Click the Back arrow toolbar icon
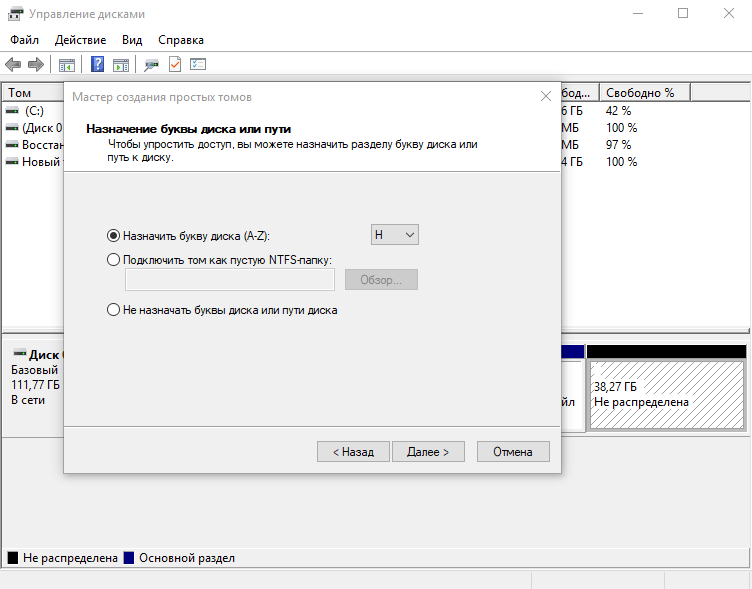 pos(13,64)
